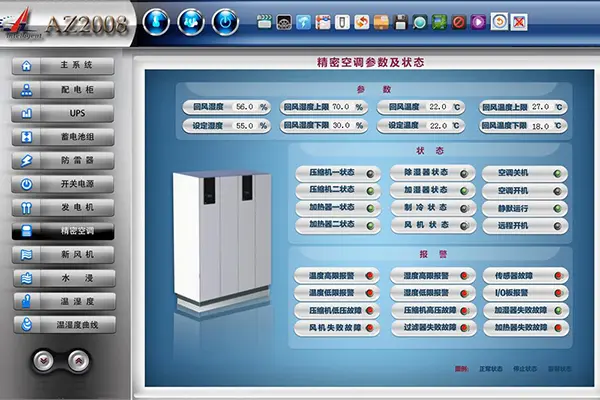600x400 pixels.
Task: Click the red X toolbar icon
Action: pyautogui.click(x=518, y=21)
